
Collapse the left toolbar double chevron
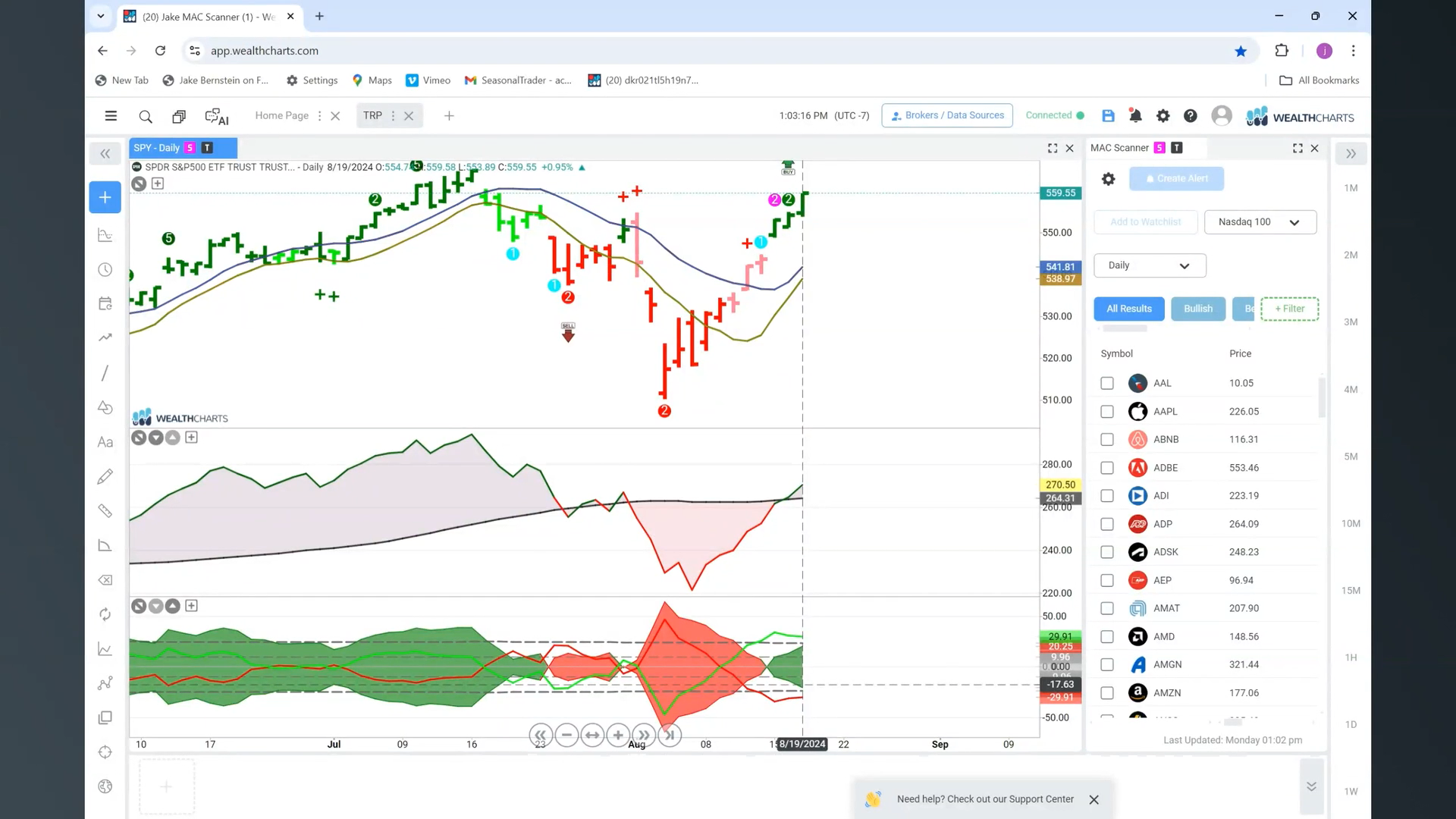pyautogui.click(x=105, y=154)
